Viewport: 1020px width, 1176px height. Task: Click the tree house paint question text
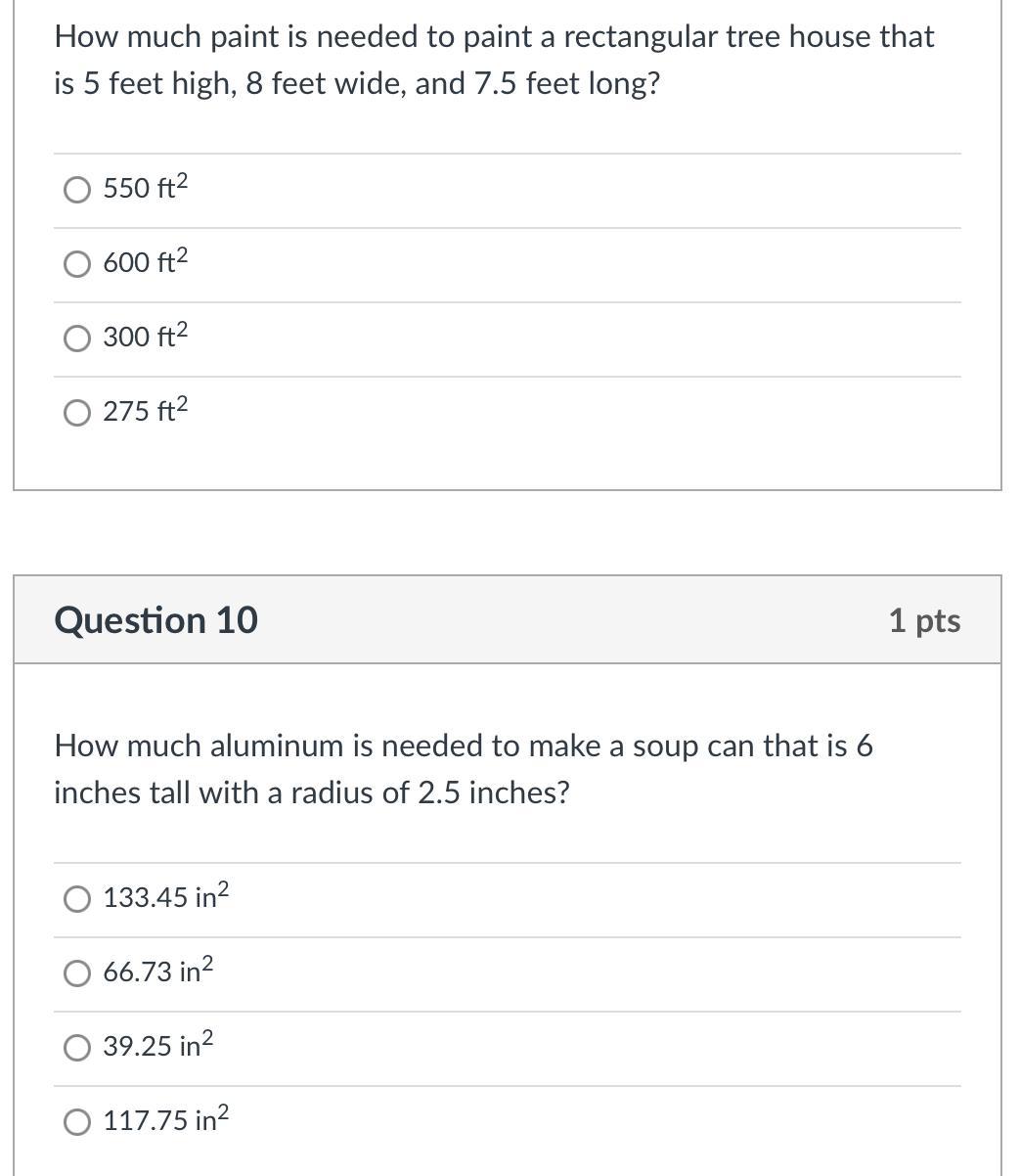(x=494, y=60)
